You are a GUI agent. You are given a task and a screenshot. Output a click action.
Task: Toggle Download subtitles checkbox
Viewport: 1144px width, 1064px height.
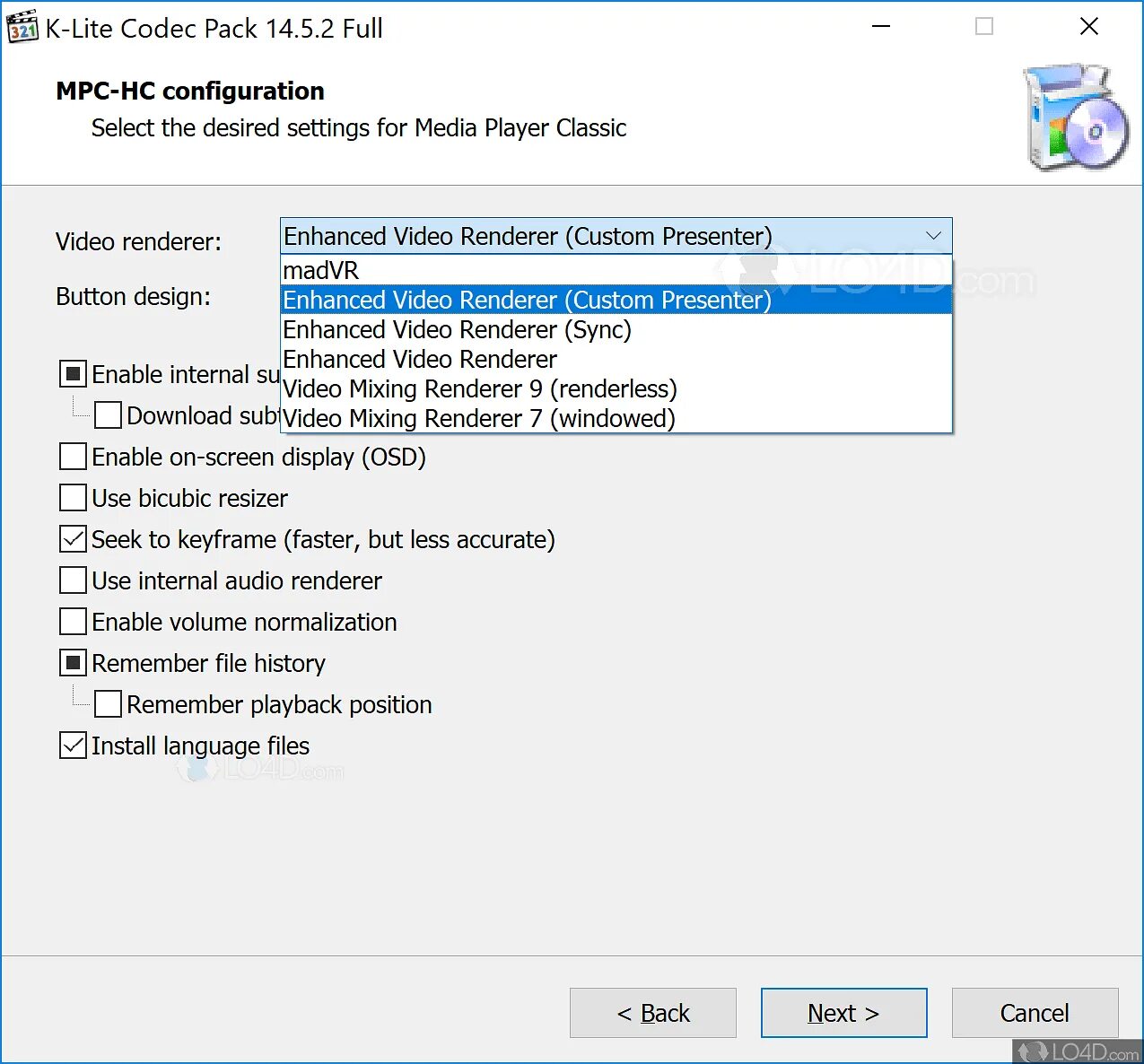click(109, 415)
